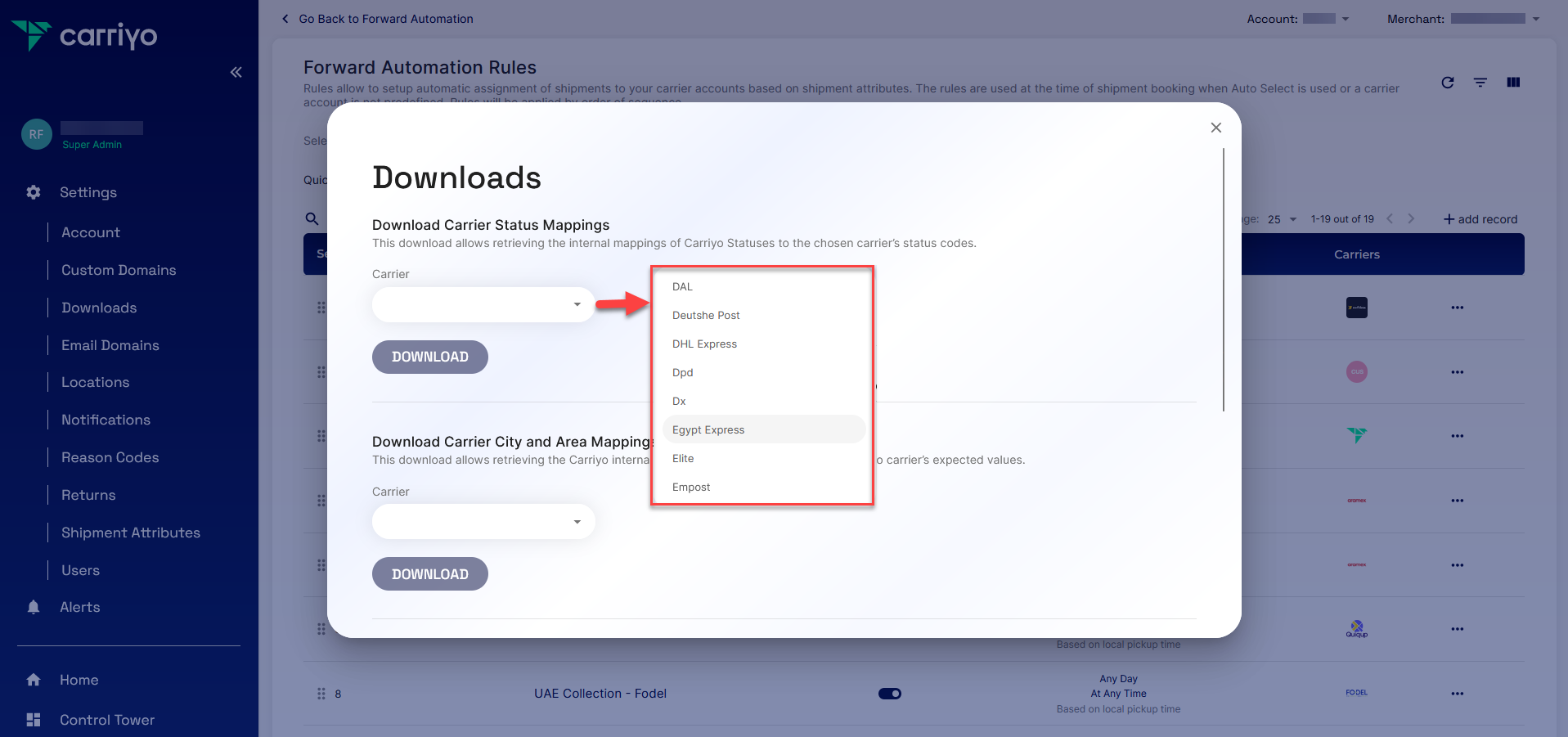Select Dpd from carrier list
This screenshot has height=737, width=1568.
point(763,372)
